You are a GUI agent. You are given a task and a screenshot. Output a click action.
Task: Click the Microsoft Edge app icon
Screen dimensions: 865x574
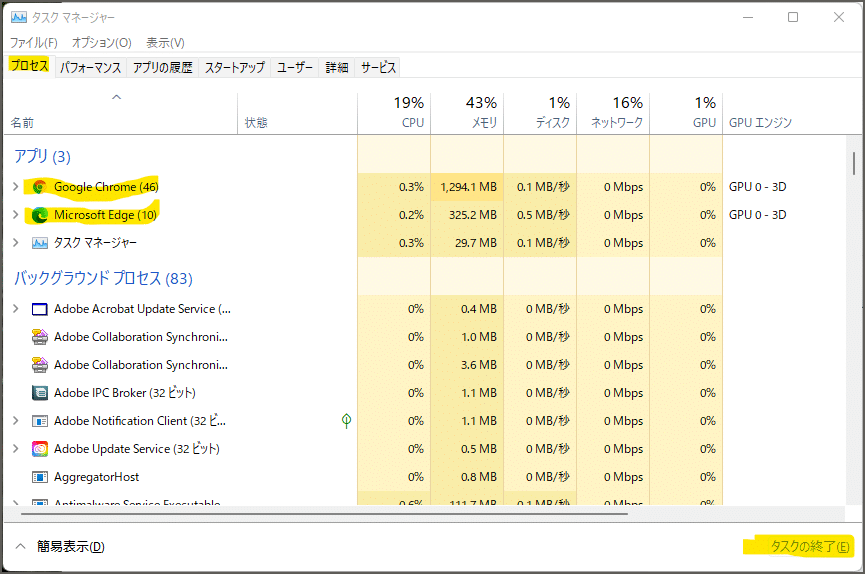40,215
